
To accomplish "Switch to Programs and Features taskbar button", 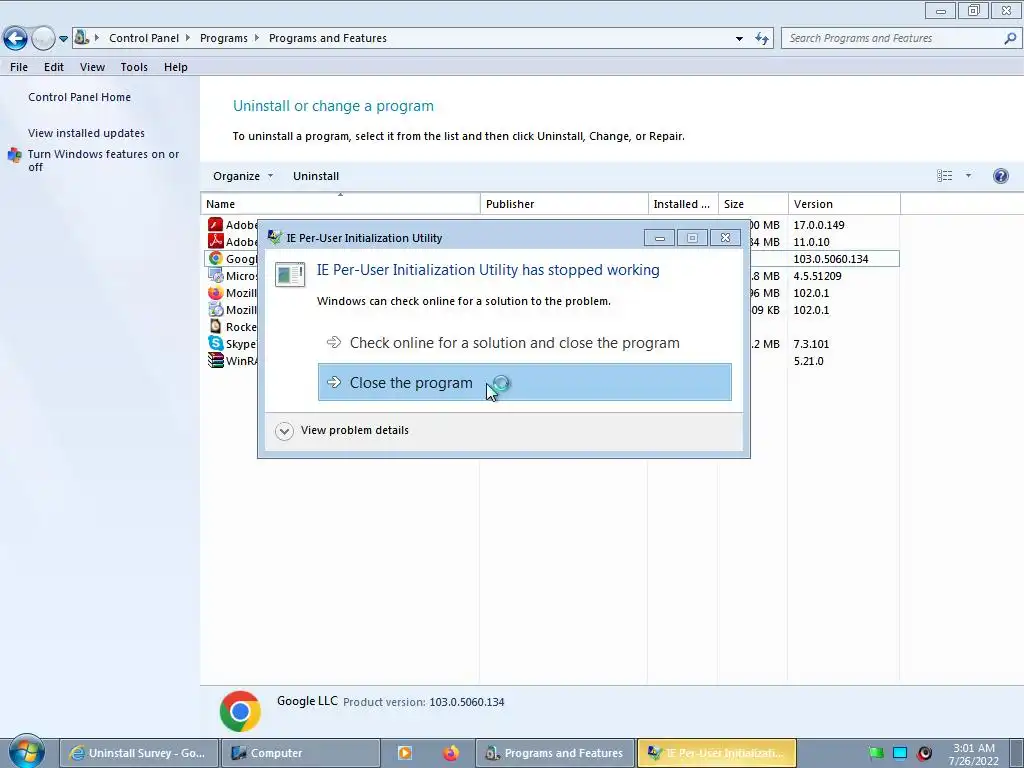I will tap(555, 753).
